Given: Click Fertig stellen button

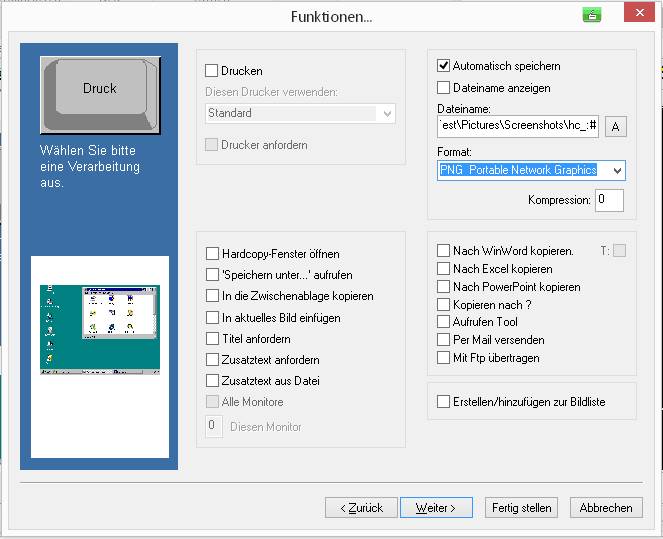Looking at the screenshot, I should point(521,507).
